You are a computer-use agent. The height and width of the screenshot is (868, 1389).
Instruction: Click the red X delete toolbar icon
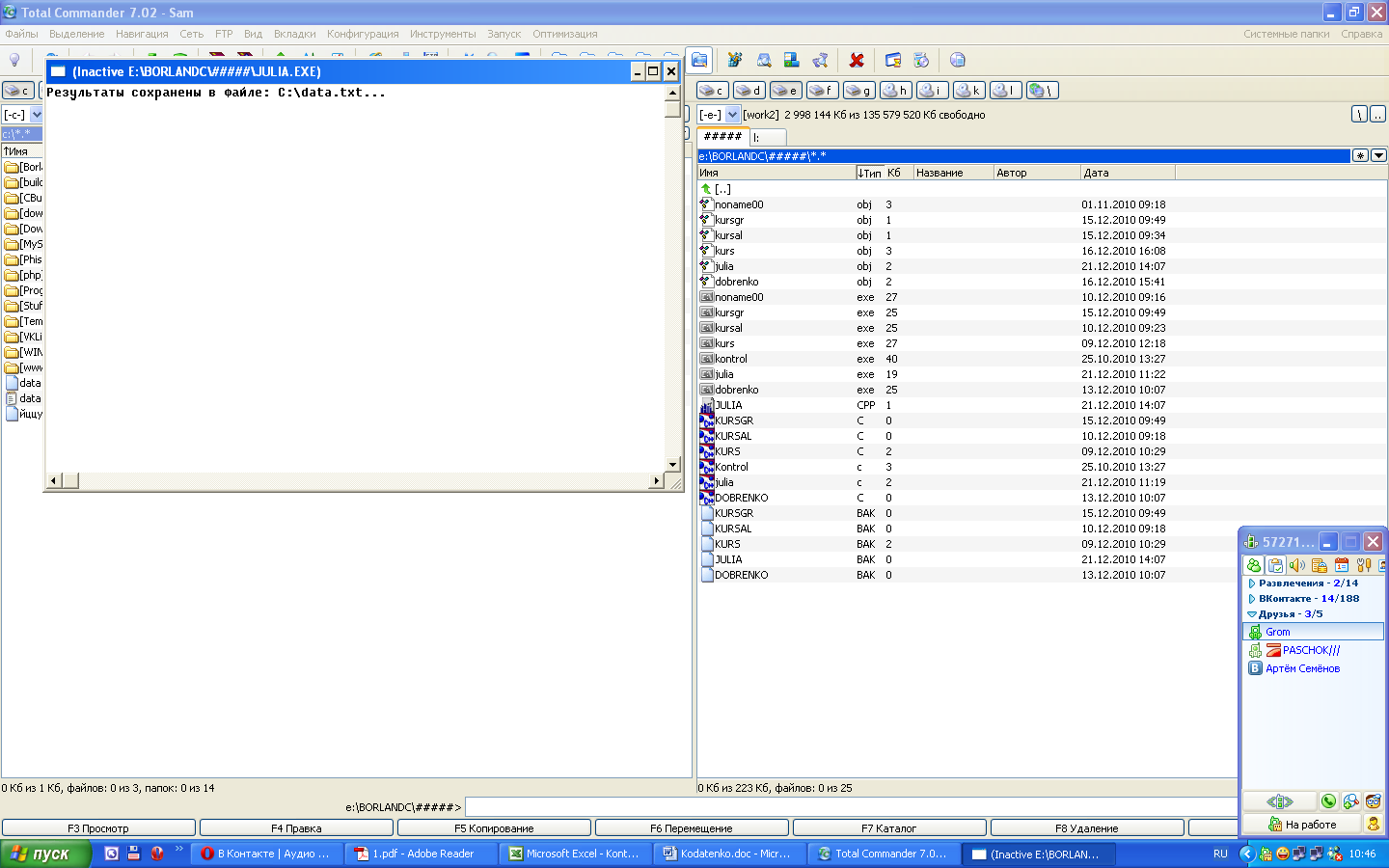pyautogui.click(x=856, y=60)
